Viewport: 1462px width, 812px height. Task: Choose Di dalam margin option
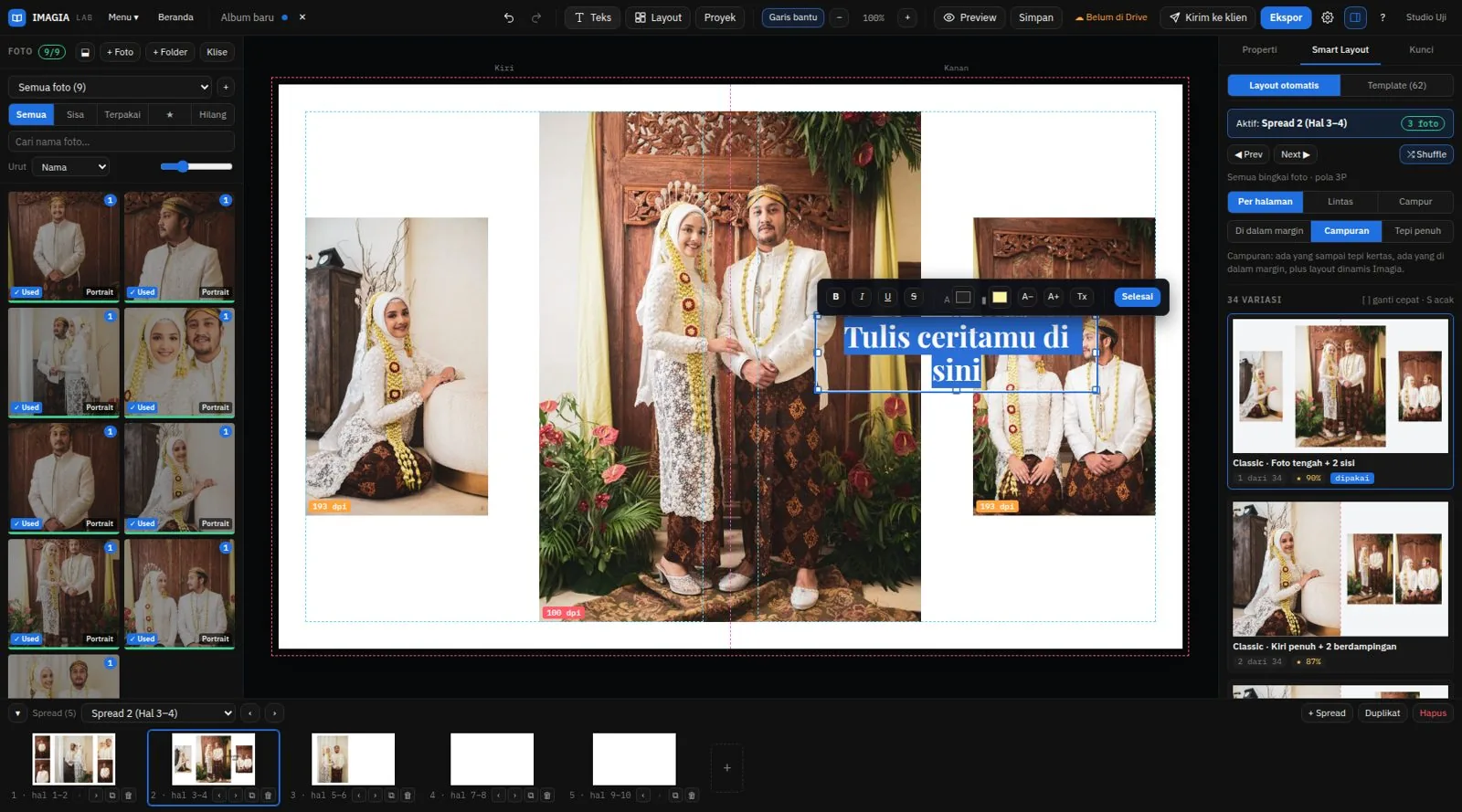click(1269, 231)
